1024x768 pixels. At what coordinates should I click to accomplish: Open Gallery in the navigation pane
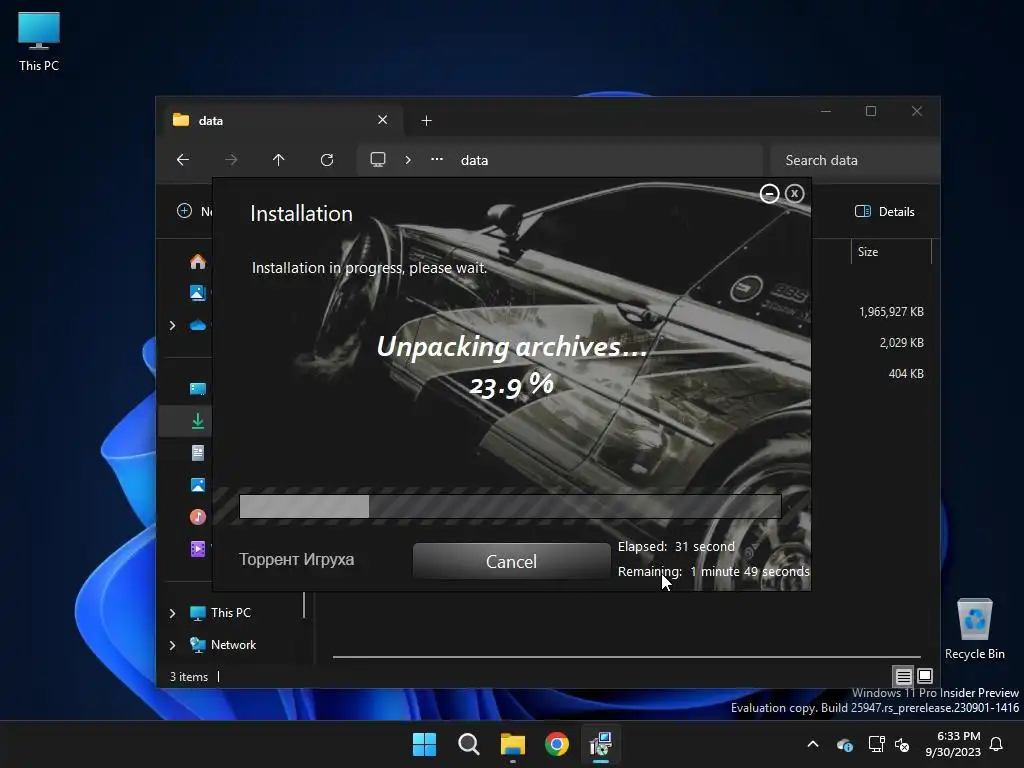coord(198,293)
